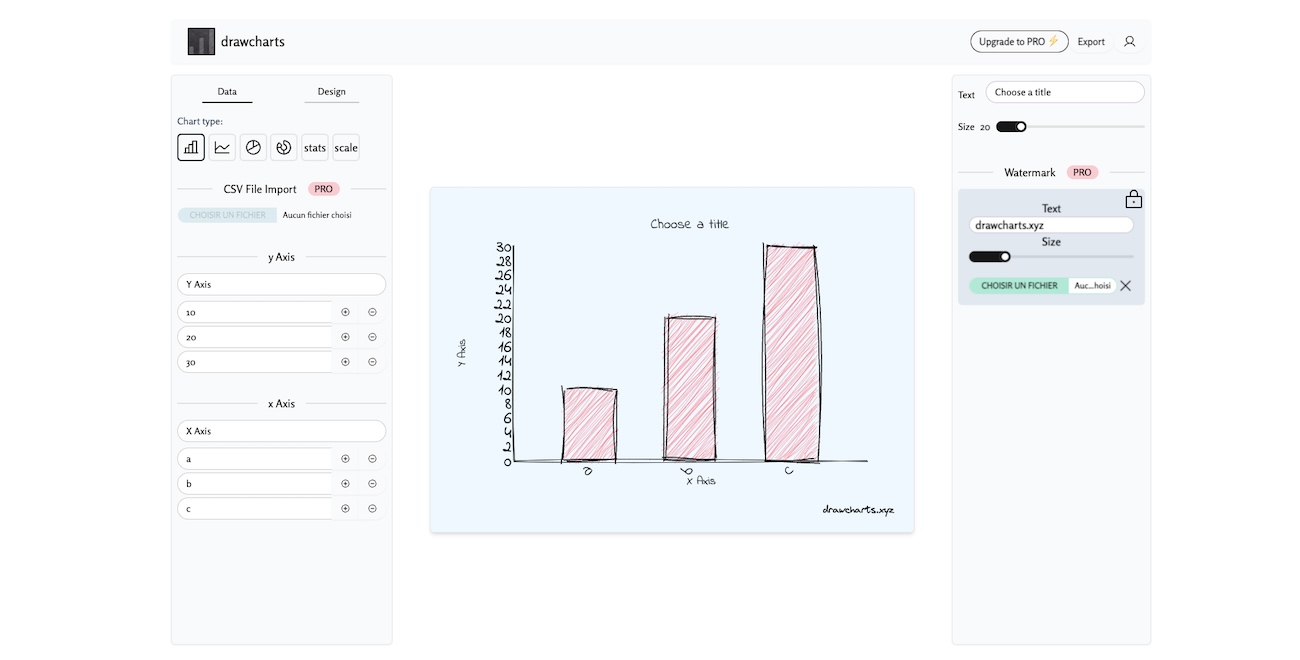Viewport: 1300px width, 660px height.
Task: Clear the watermark file with X
Action: [1125, 286]
